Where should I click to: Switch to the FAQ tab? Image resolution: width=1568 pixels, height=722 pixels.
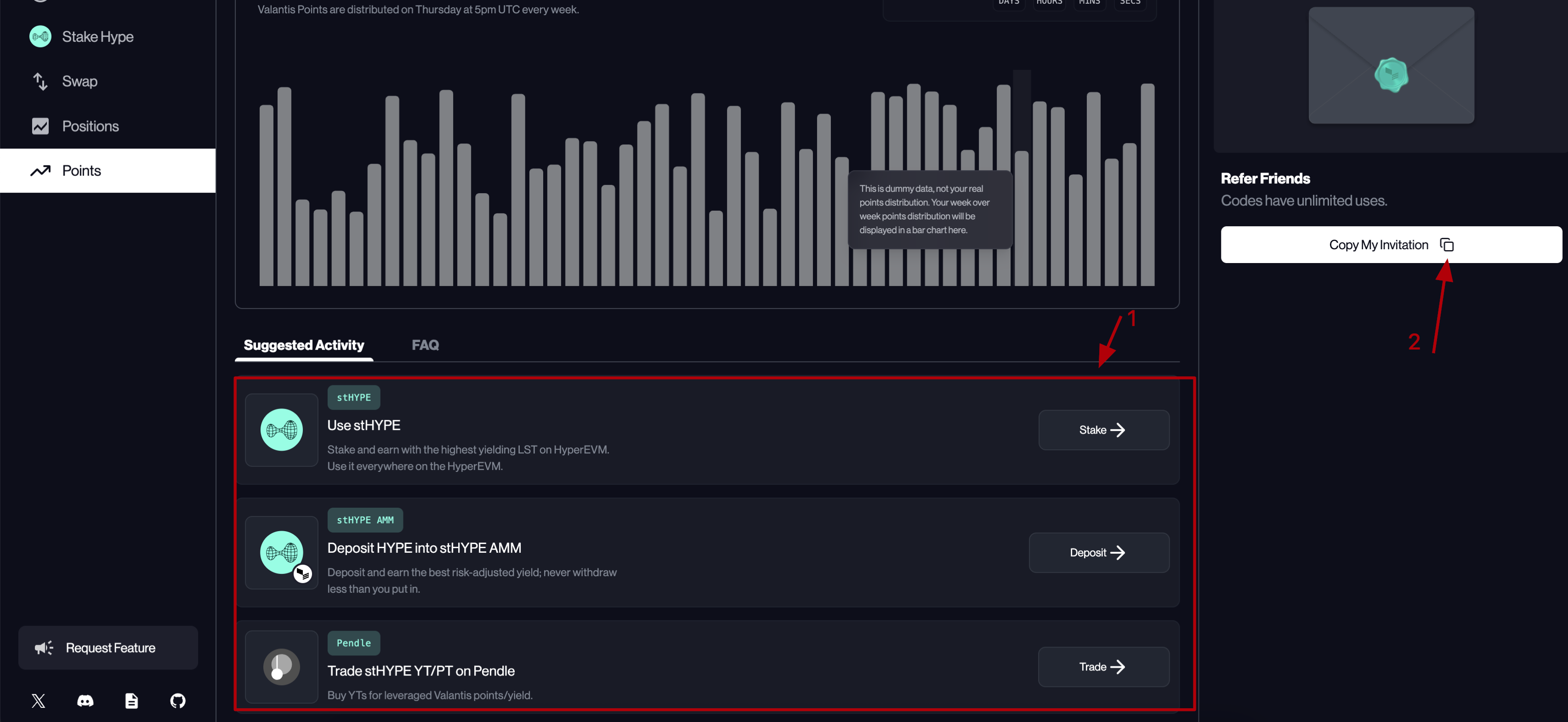coord(425,345)
